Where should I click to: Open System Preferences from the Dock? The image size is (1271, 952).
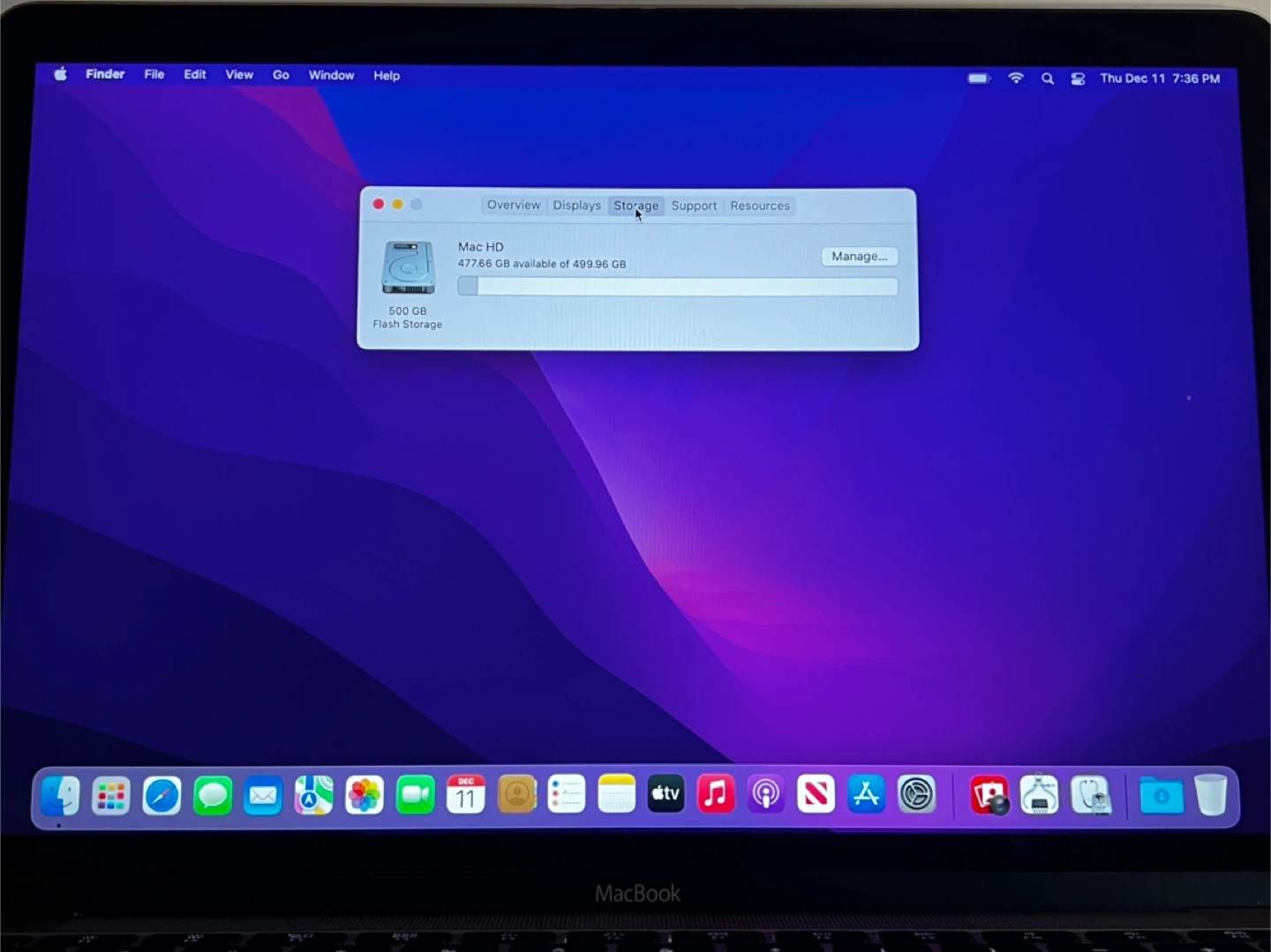coord(917,796)
